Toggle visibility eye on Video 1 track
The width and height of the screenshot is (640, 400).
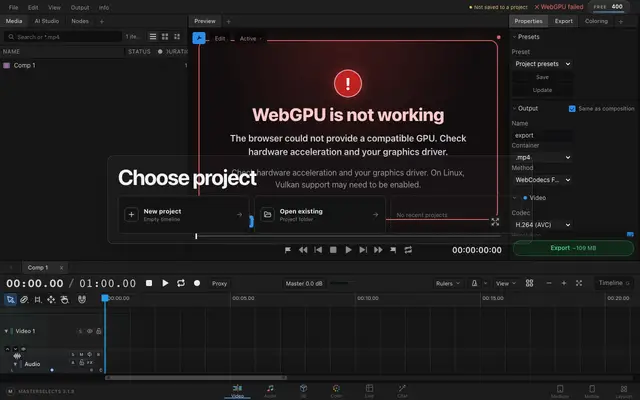pos(89,331)
